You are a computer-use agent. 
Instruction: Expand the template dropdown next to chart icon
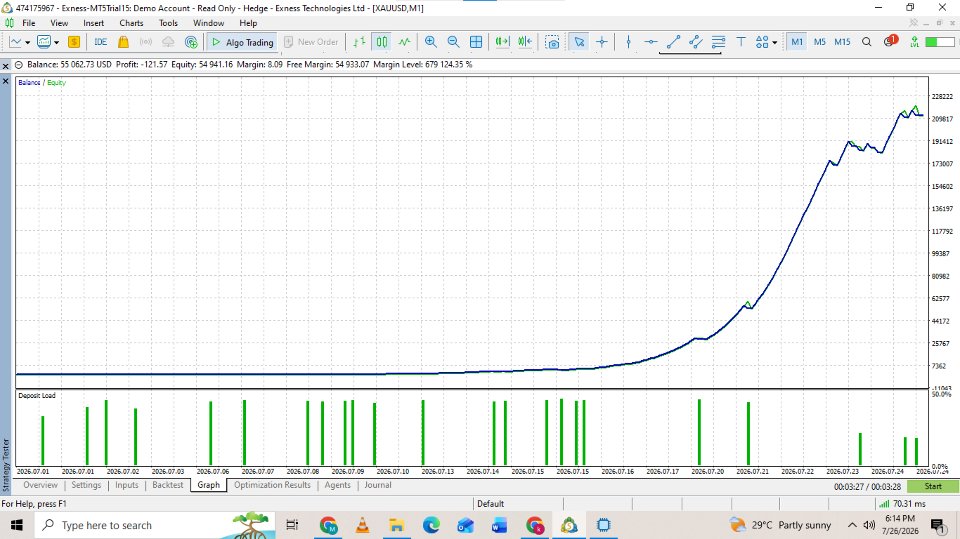tap(56, 42)
